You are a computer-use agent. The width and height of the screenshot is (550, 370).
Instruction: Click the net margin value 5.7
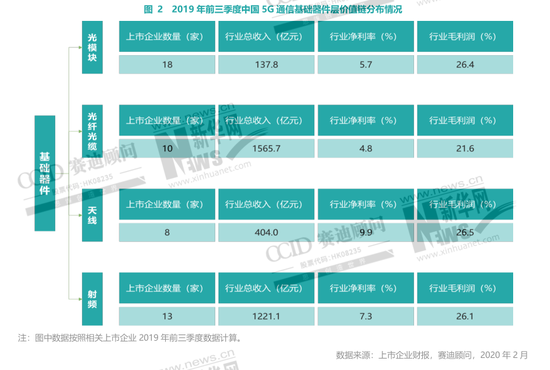pyautogui.click(x=366, y=65)
